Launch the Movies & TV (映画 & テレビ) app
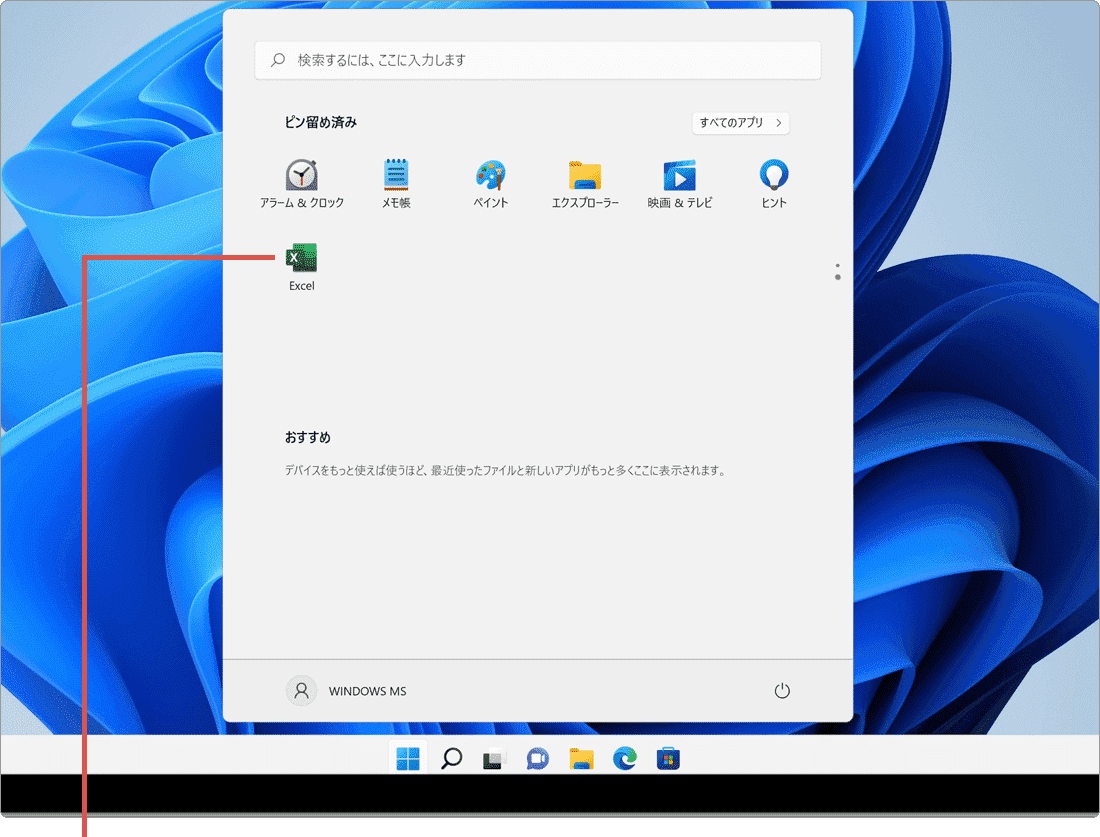This screenshot has width=1100, height=837. click(x=679, y=184)
